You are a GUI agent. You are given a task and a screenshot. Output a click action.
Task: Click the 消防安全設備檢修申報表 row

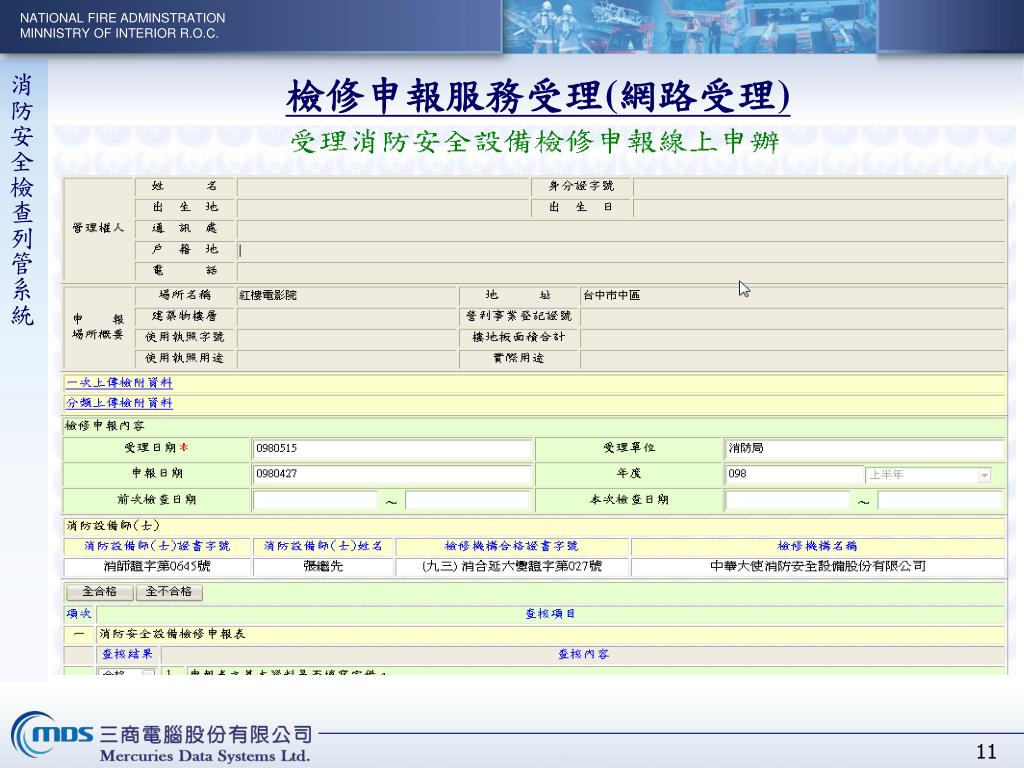point(551,634)
